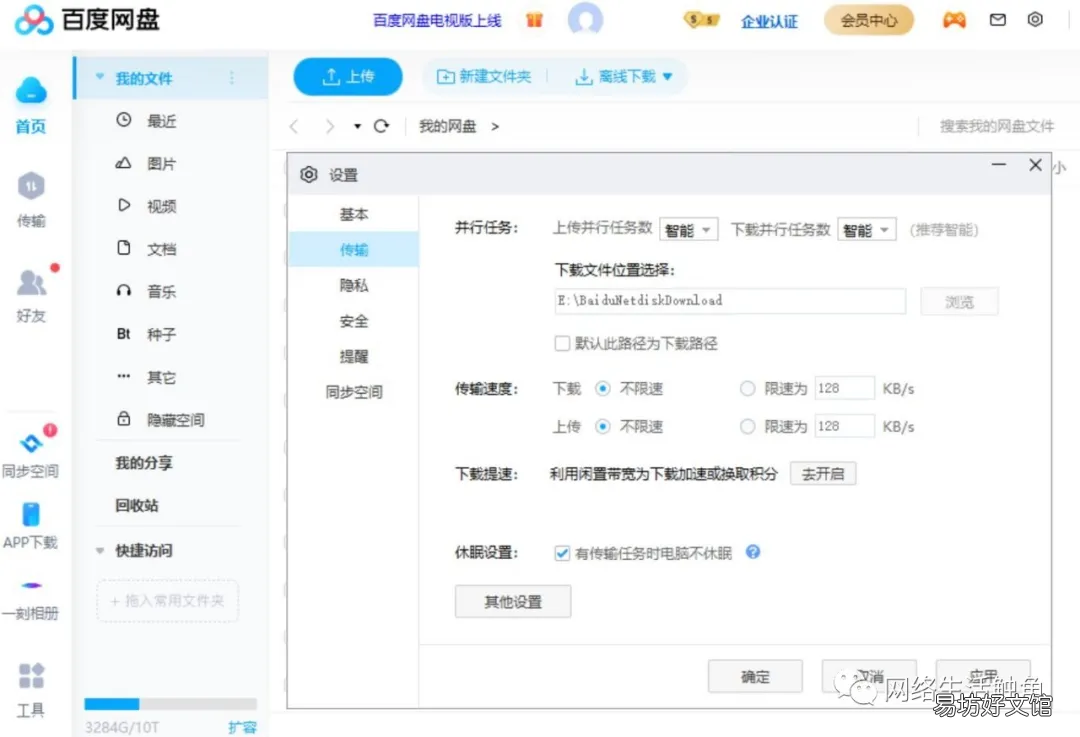Open the 一刻相册 album icon
Image resolution: width=1080 pixels, height=737 pixels.
point(31,585)
